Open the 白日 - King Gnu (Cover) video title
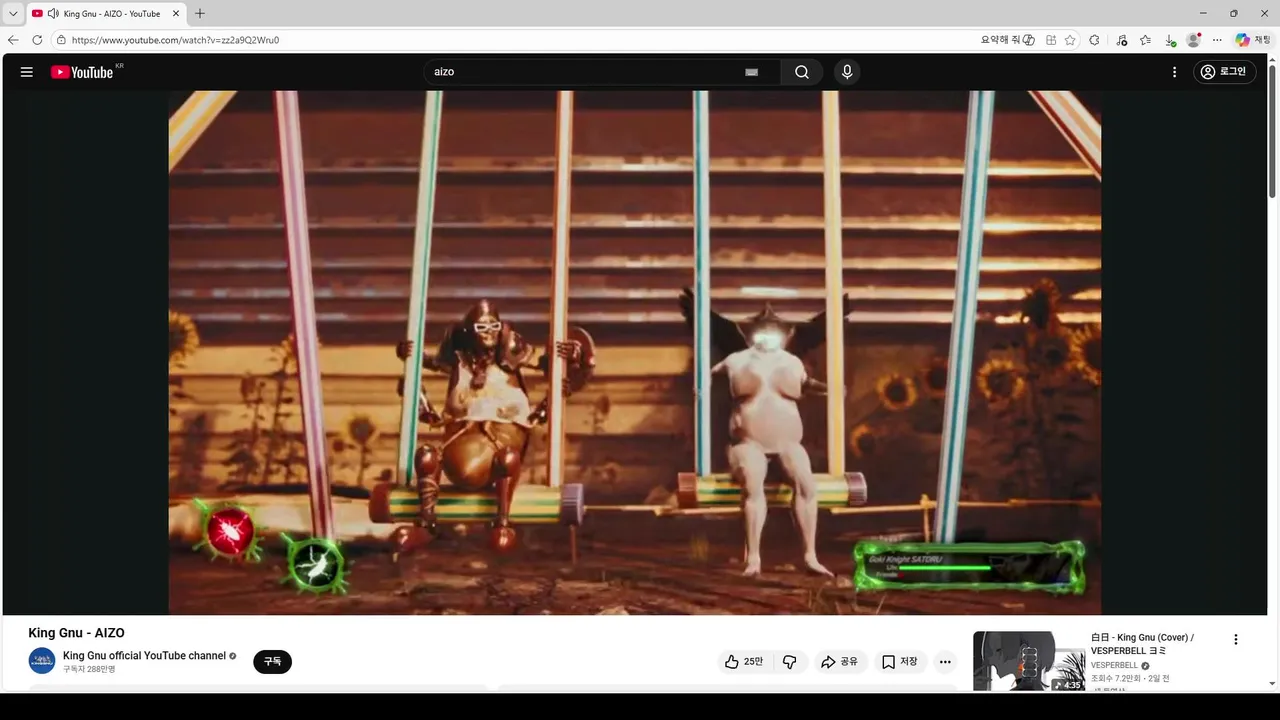This screenshot has width=1280, height=720. point(1142,644)
